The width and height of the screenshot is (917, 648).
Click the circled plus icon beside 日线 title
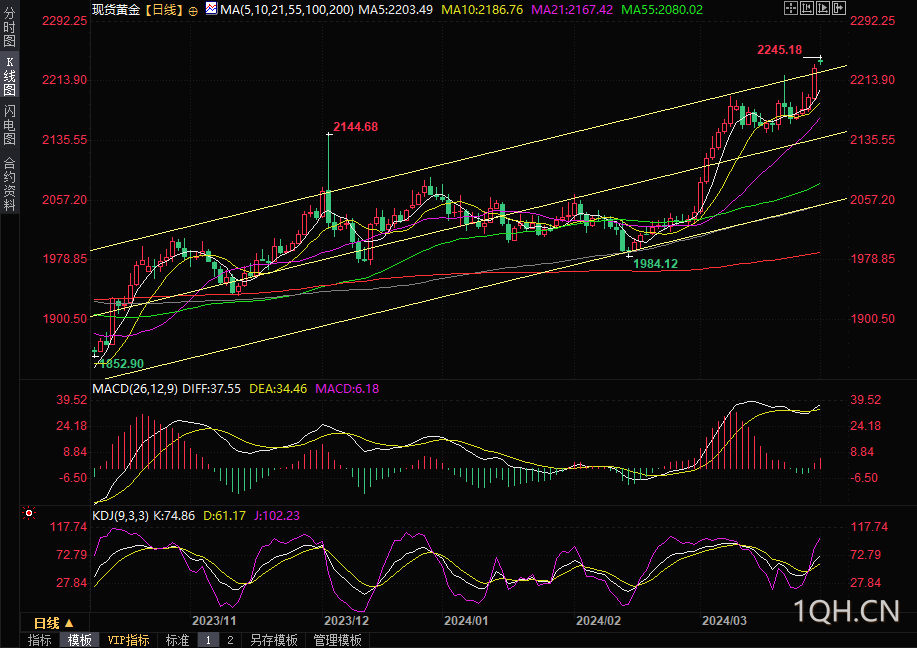pyautogui.click(x=193, y=11)
